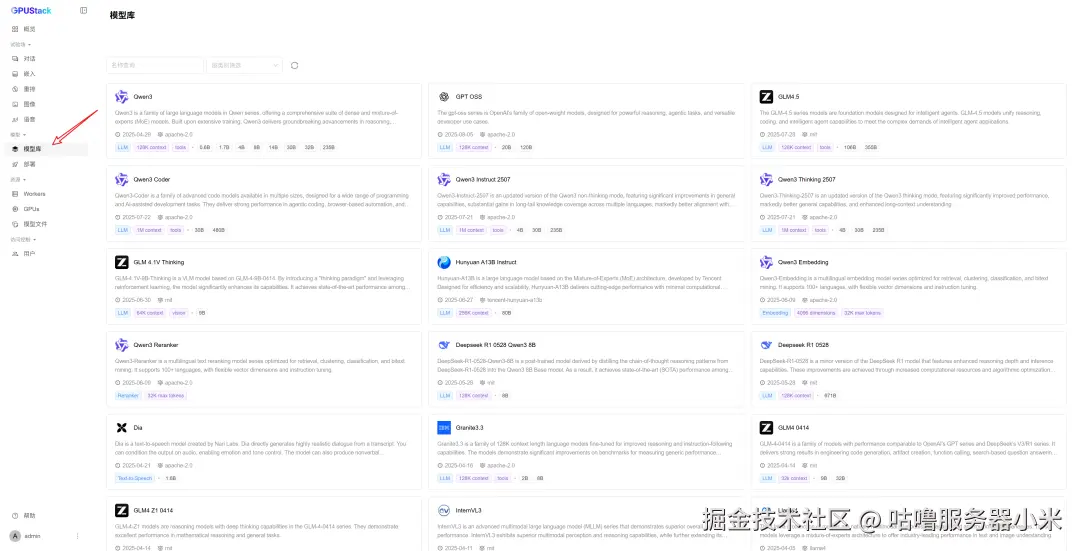Click the GLM 4.5 model logo

pos(766,96)
